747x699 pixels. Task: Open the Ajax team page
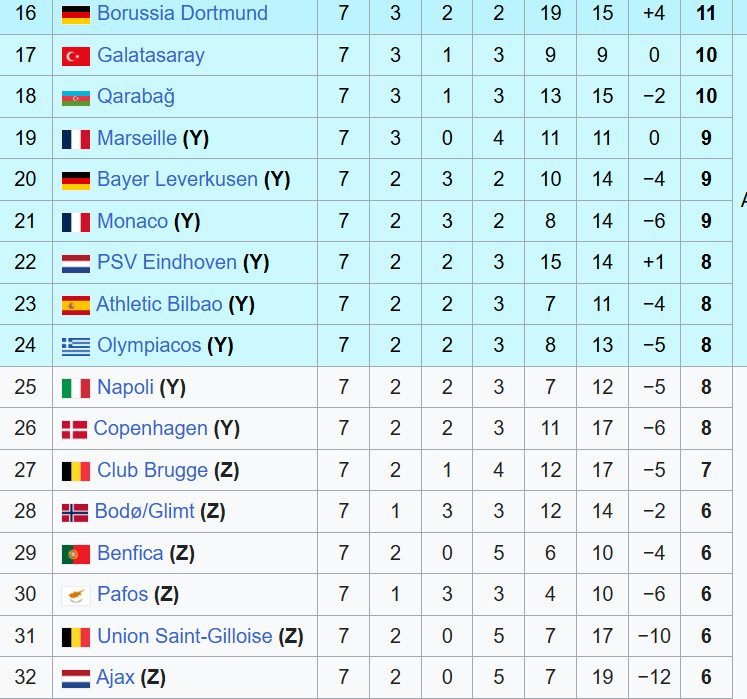(115, 678)
